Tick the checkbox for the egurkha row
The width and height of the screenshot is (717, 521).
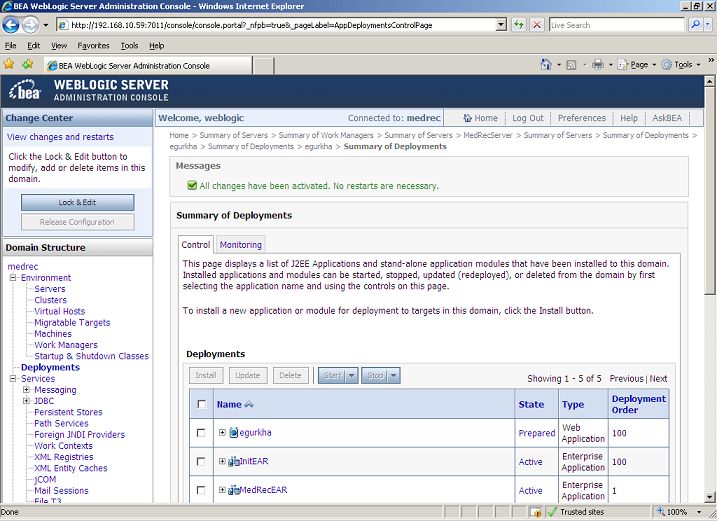pyautogui.click(x=201, y=432)
